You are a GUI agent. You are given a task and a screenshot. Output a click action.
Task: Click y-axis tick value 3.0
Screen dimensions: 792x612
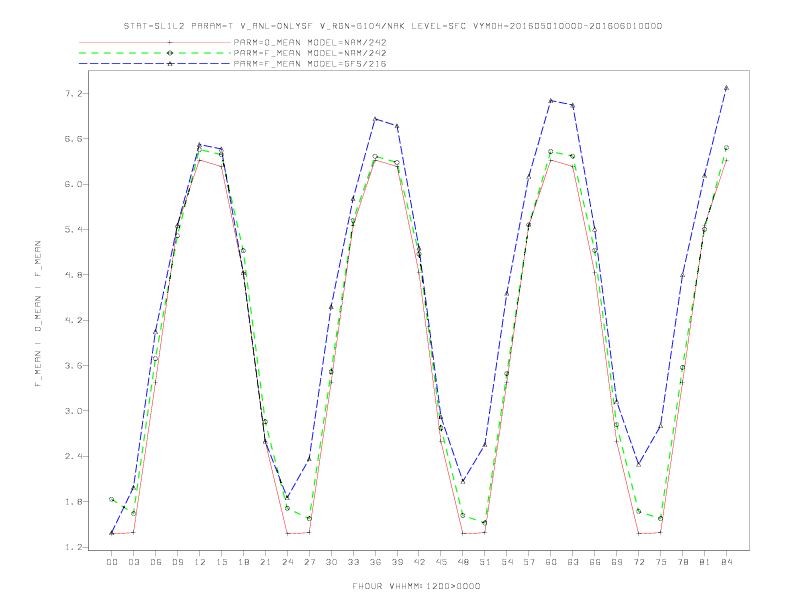click(72, 411)
